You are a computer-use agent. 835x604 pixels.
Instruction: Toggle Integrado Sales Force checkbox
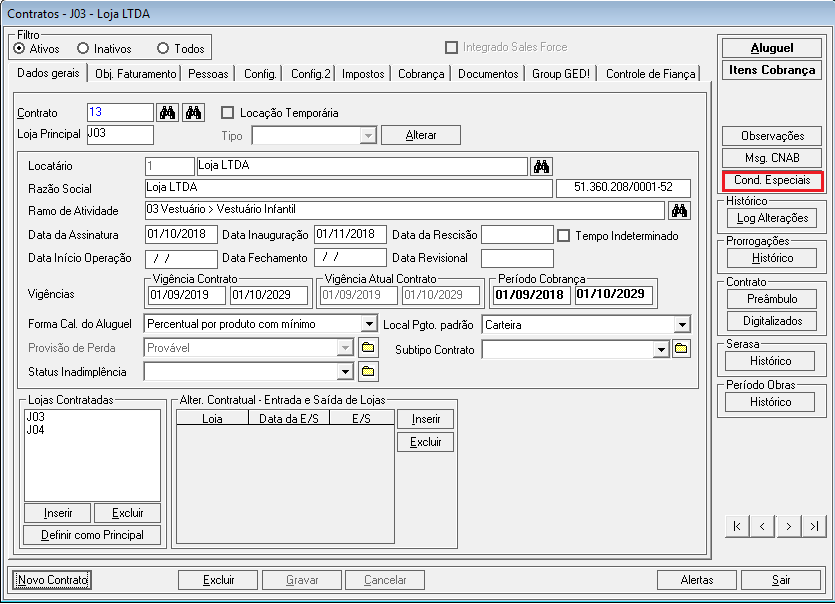click(x=452, y=47)
